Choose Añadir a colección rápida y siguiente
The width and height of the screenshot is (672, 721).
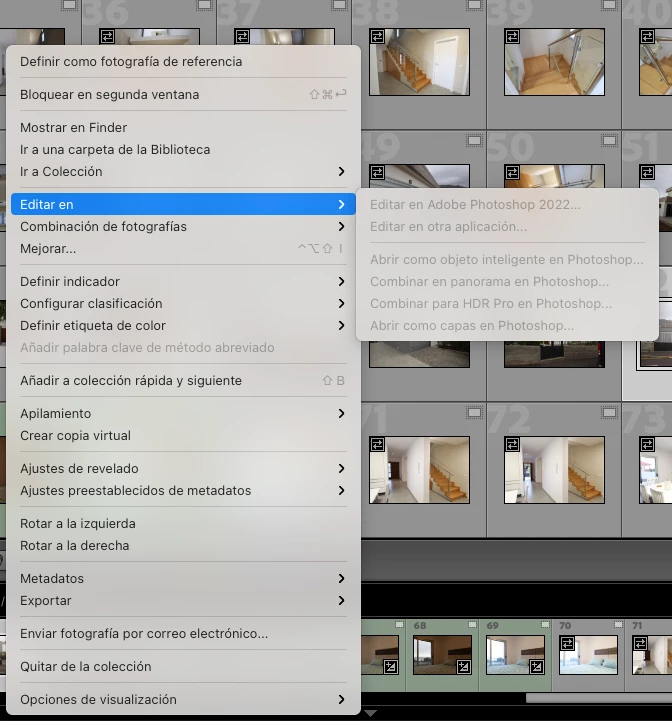pos(183,381)
